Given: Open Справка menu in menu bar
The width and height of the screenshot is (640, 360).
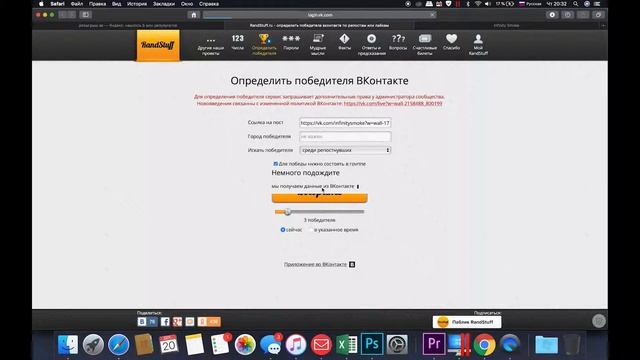Looking at the screenshot, I should point(209,4).
